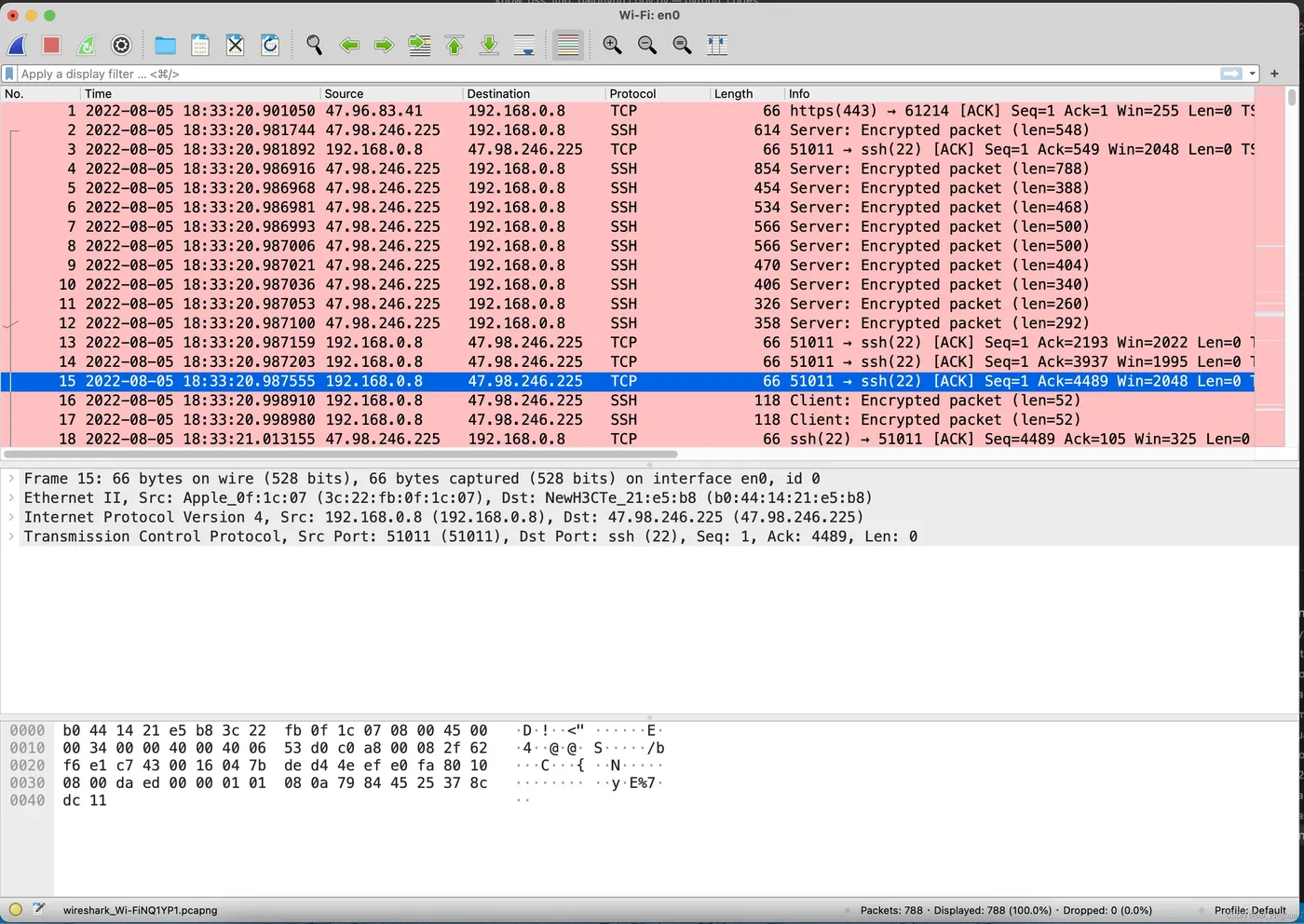Screen dimensions: 1304x924
Task: Go to a specified packet
Action: pos(420,45)
